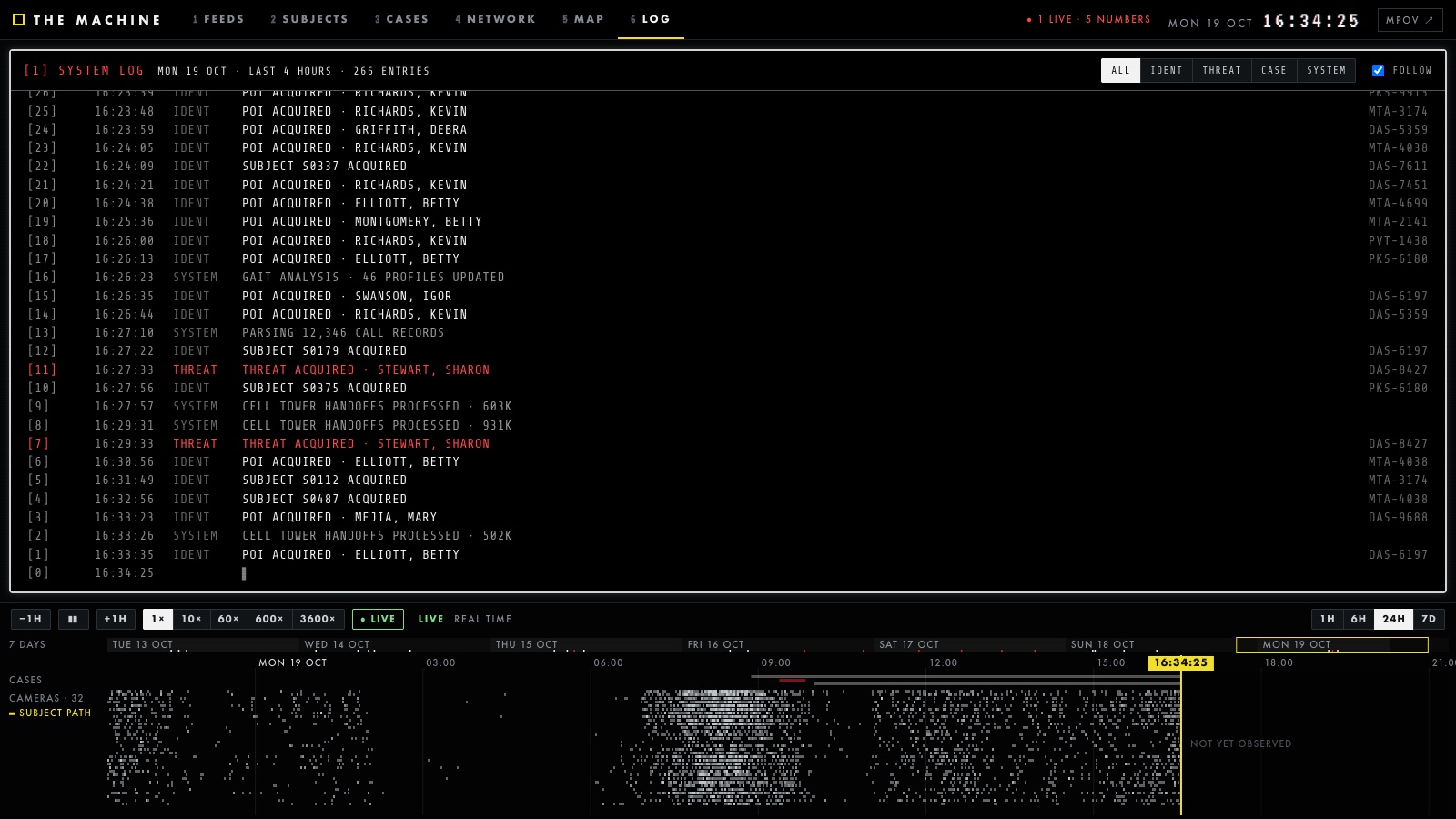Open threat entry [11] Stewart, Sharon
The image size is (1456, 819).
[x=728, y=369]
